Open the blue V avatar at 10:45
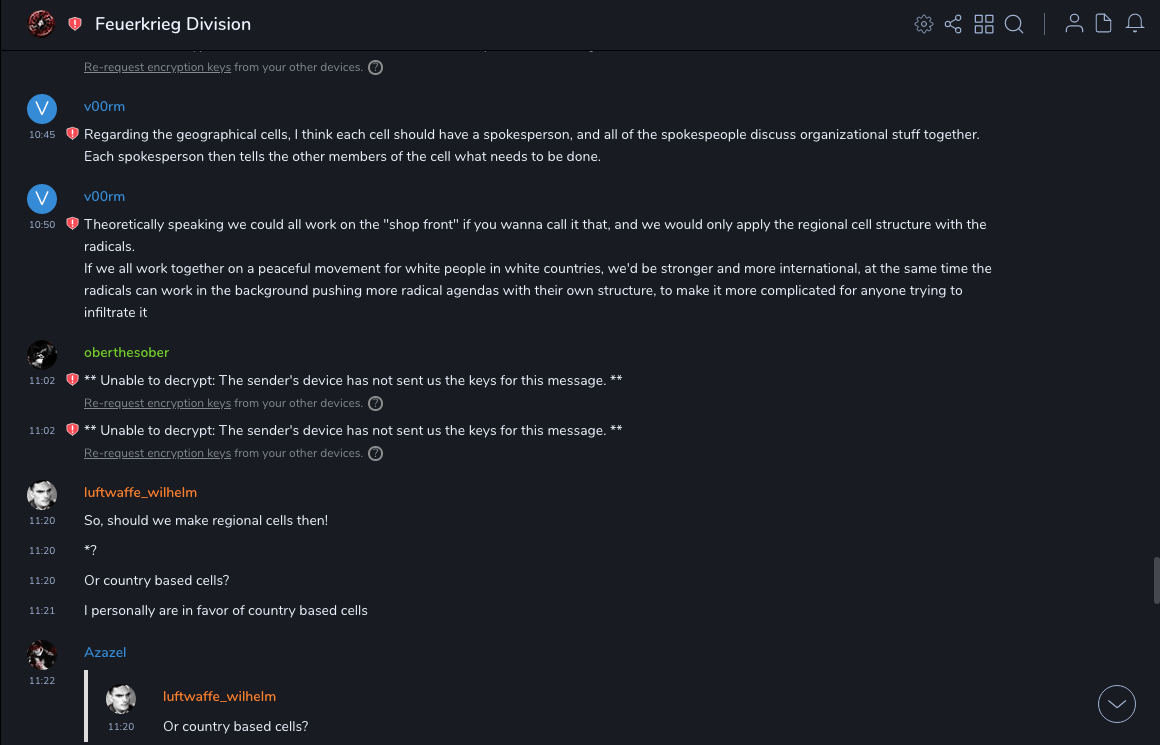 coord(41,108)
